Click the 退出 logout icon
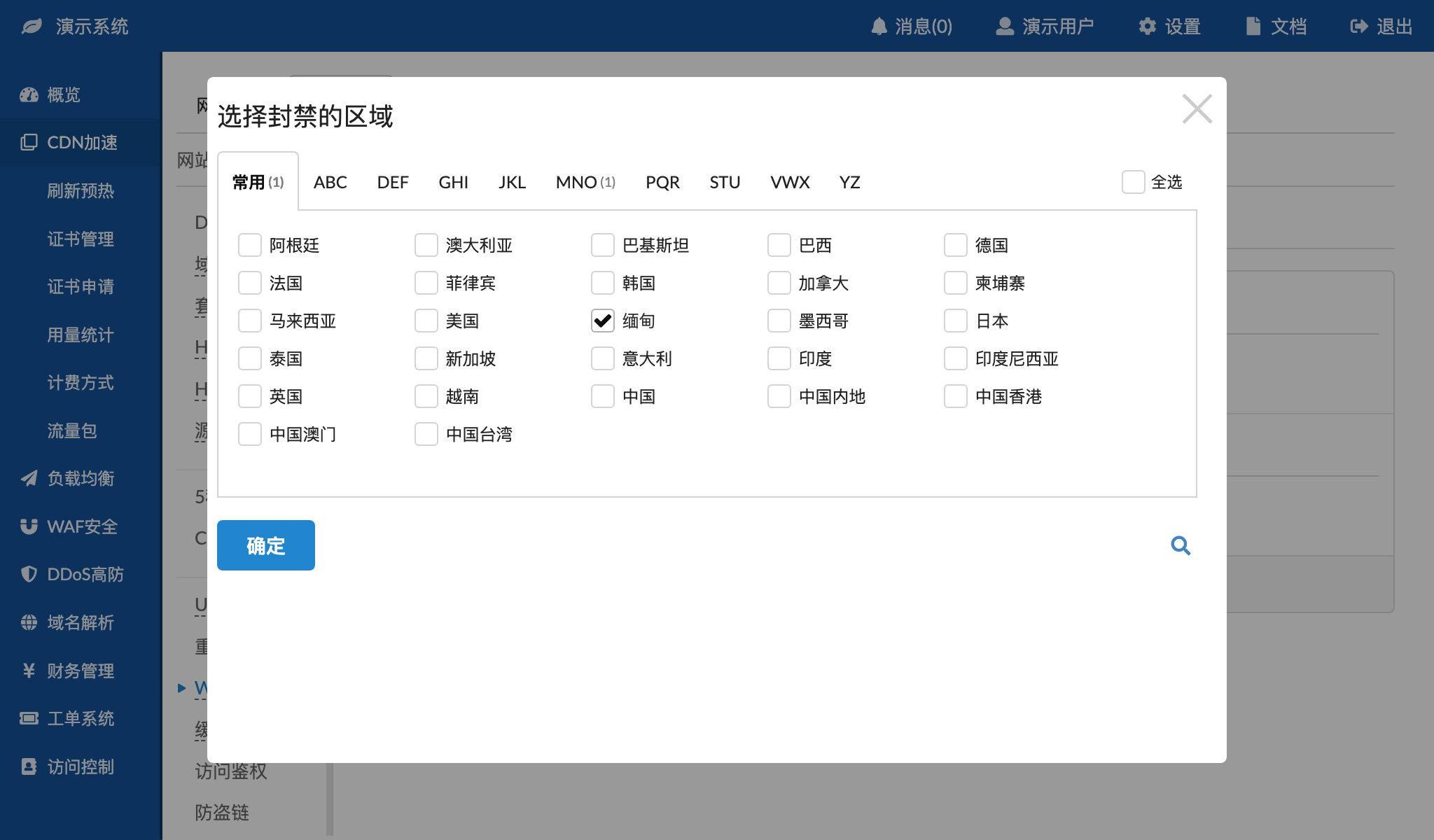 [x=1358, y=27]
